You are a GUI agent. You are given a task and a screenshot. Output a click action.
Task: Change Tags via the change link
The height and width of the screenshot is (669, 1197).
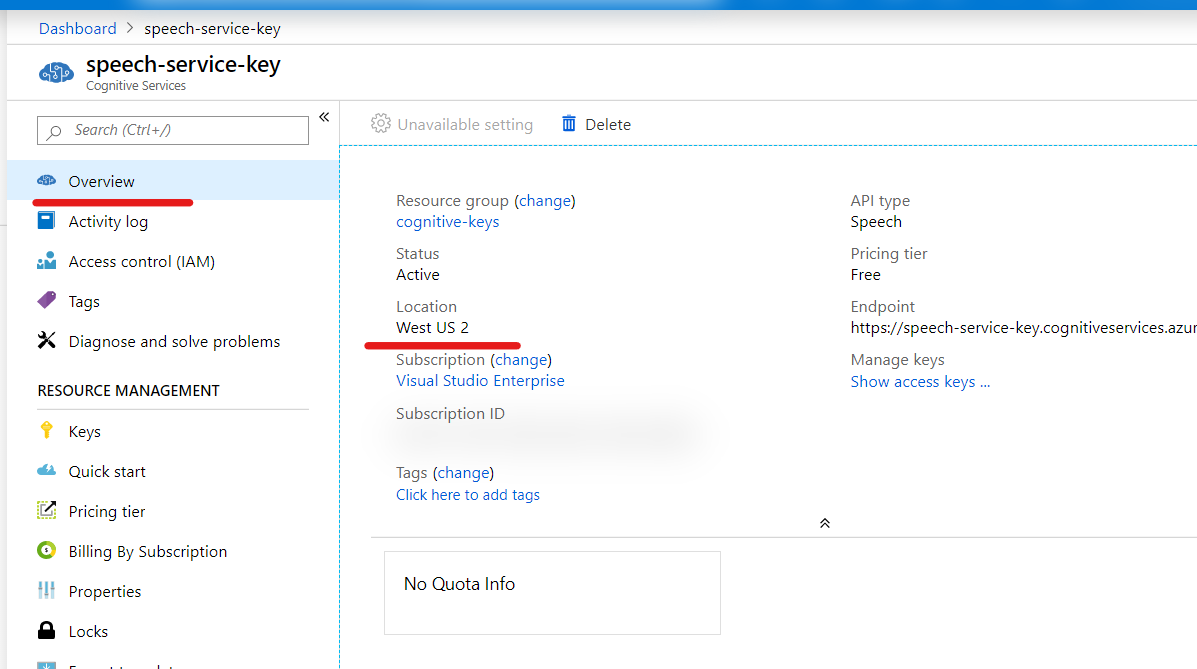coord(463,473)
